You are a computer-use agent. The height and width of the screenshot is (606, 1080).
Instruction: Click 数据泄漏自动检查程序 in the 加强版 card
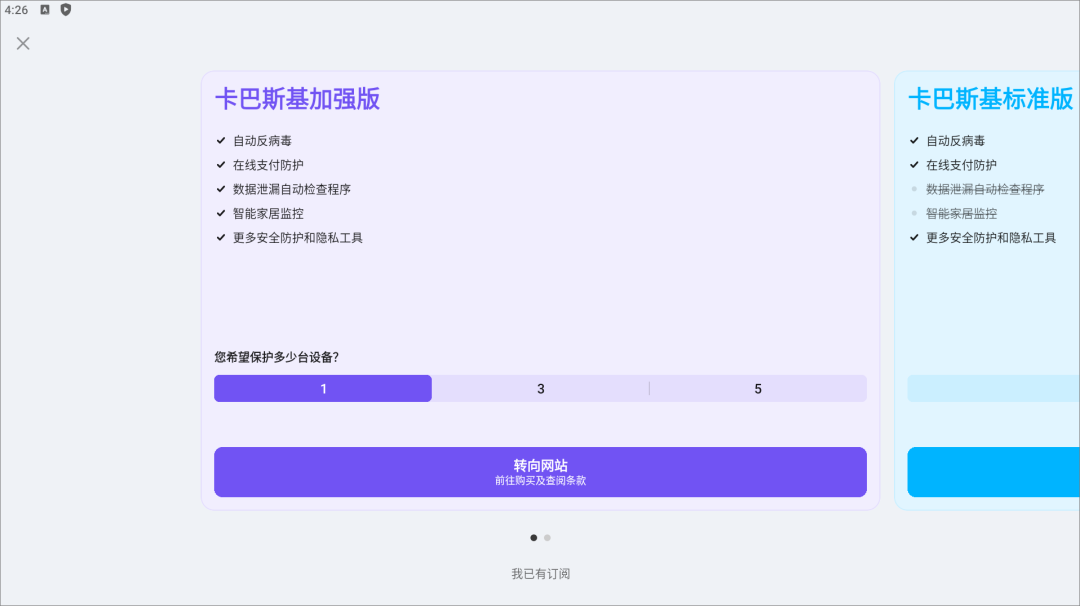pyautogui.click(x=292, y=189)
